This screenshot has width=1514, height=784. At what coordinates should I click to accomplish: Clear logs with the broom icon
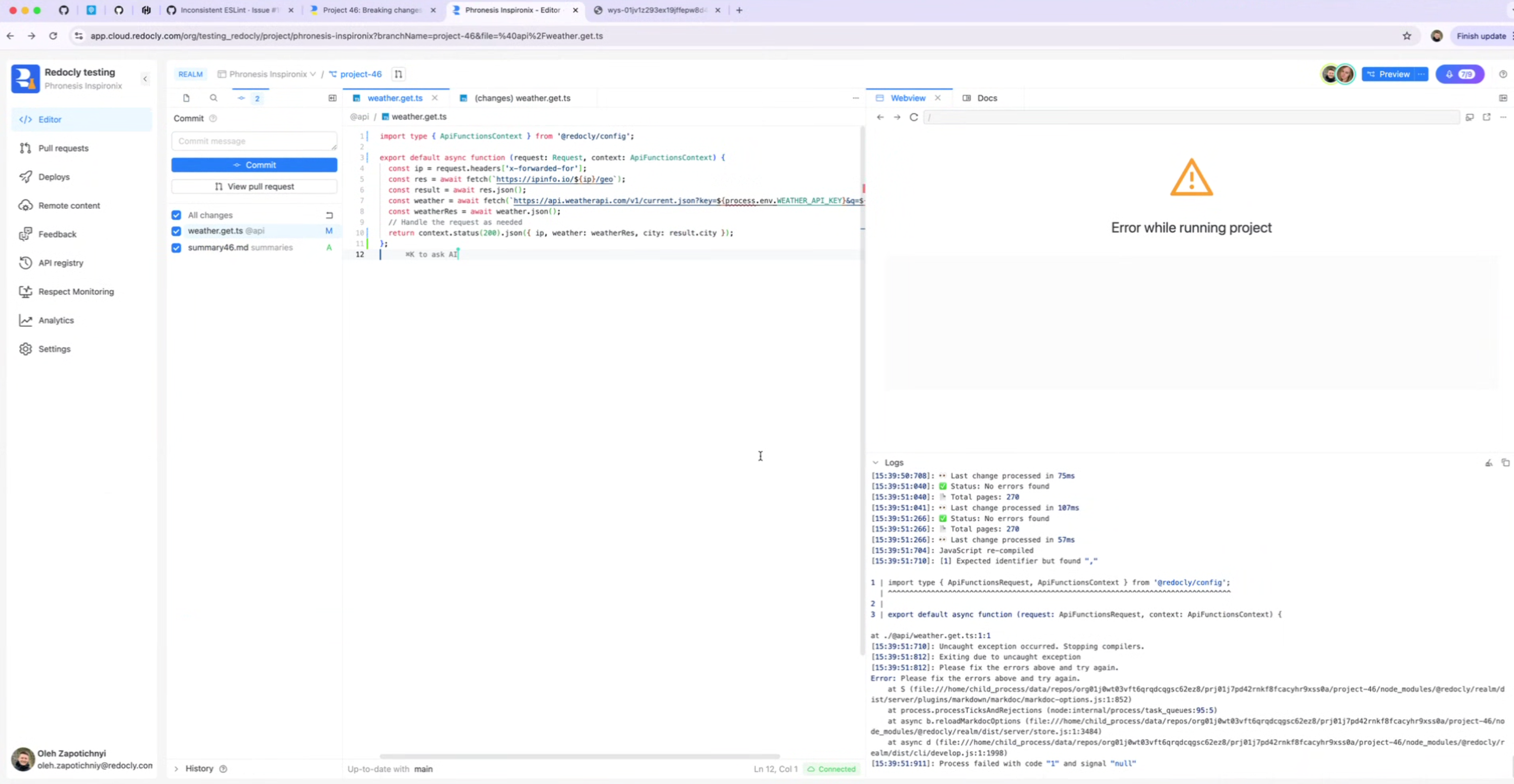click(1489, 462)
